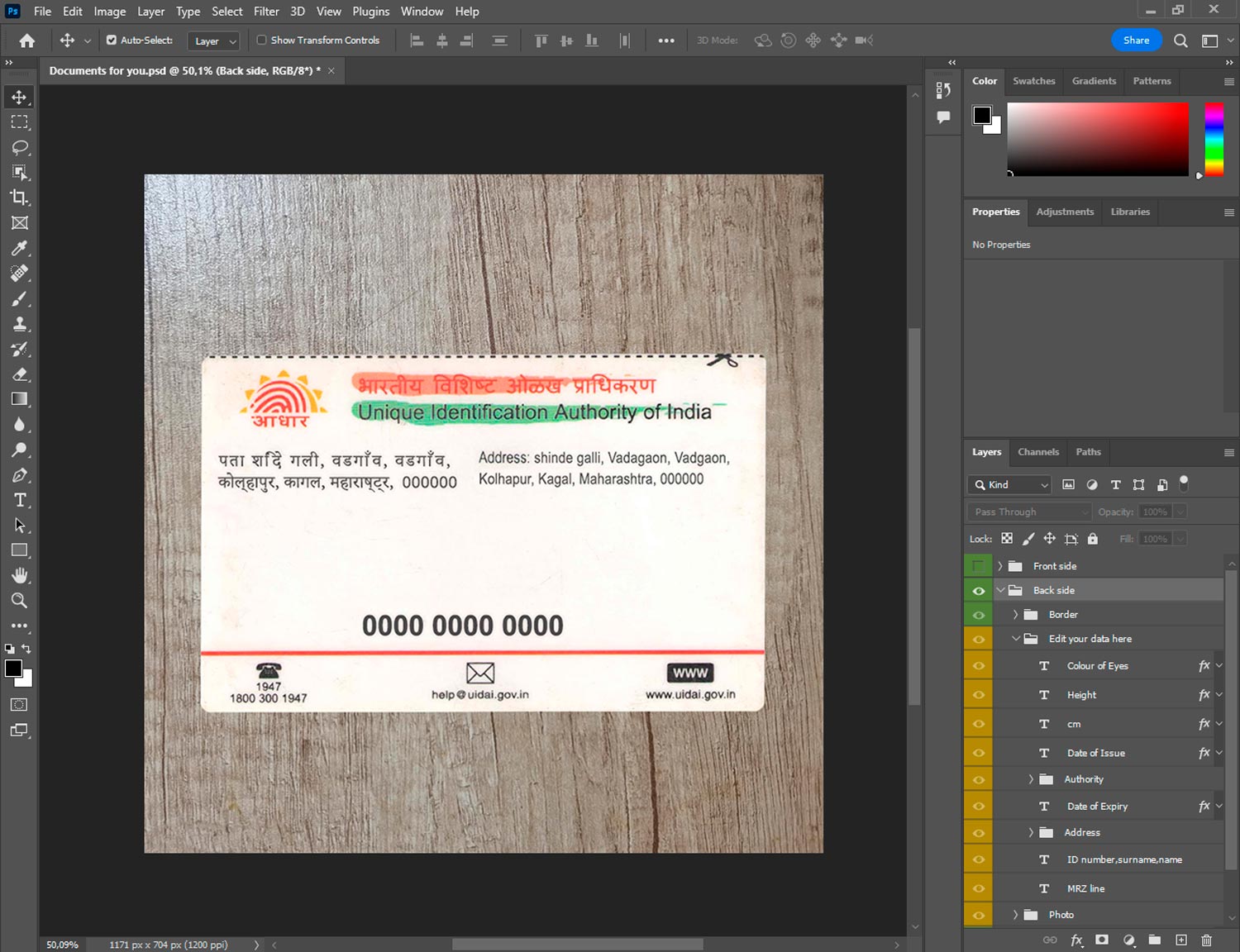The width and height of the screenshot is (1240, 952).
Task: Show the Front side layer group
Action: (978, 566)
